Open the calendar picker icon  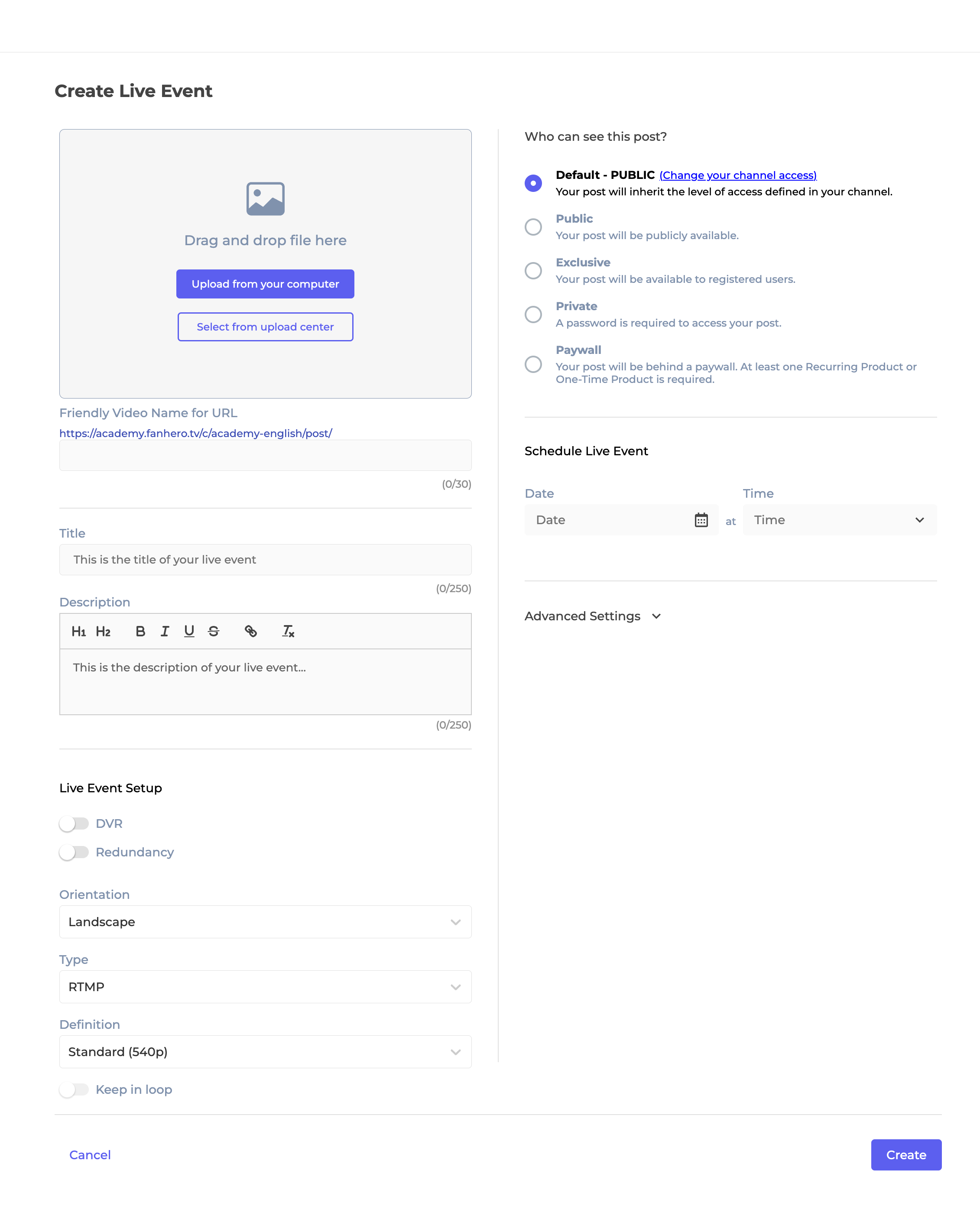coord(701,520)
